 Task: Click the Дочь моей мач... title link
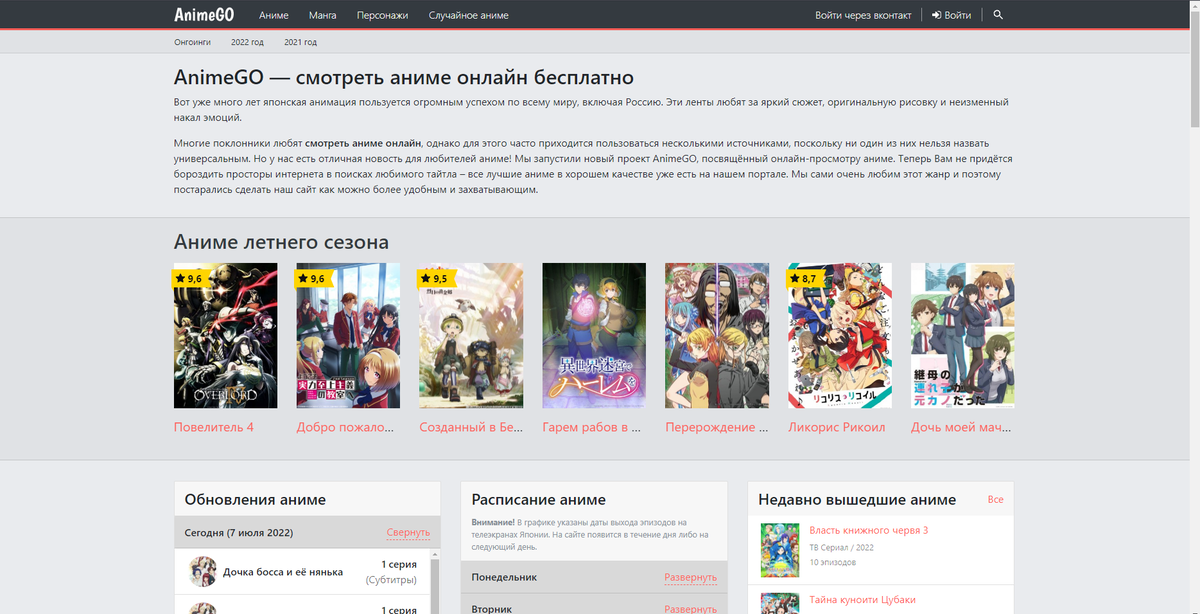click(x=961, y=427)
